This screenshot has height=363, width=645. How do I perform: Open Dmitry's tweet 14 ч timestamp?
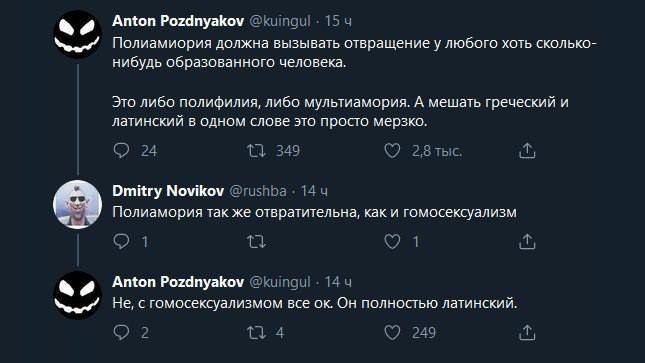pyautogui.click(x=314, y=191)
